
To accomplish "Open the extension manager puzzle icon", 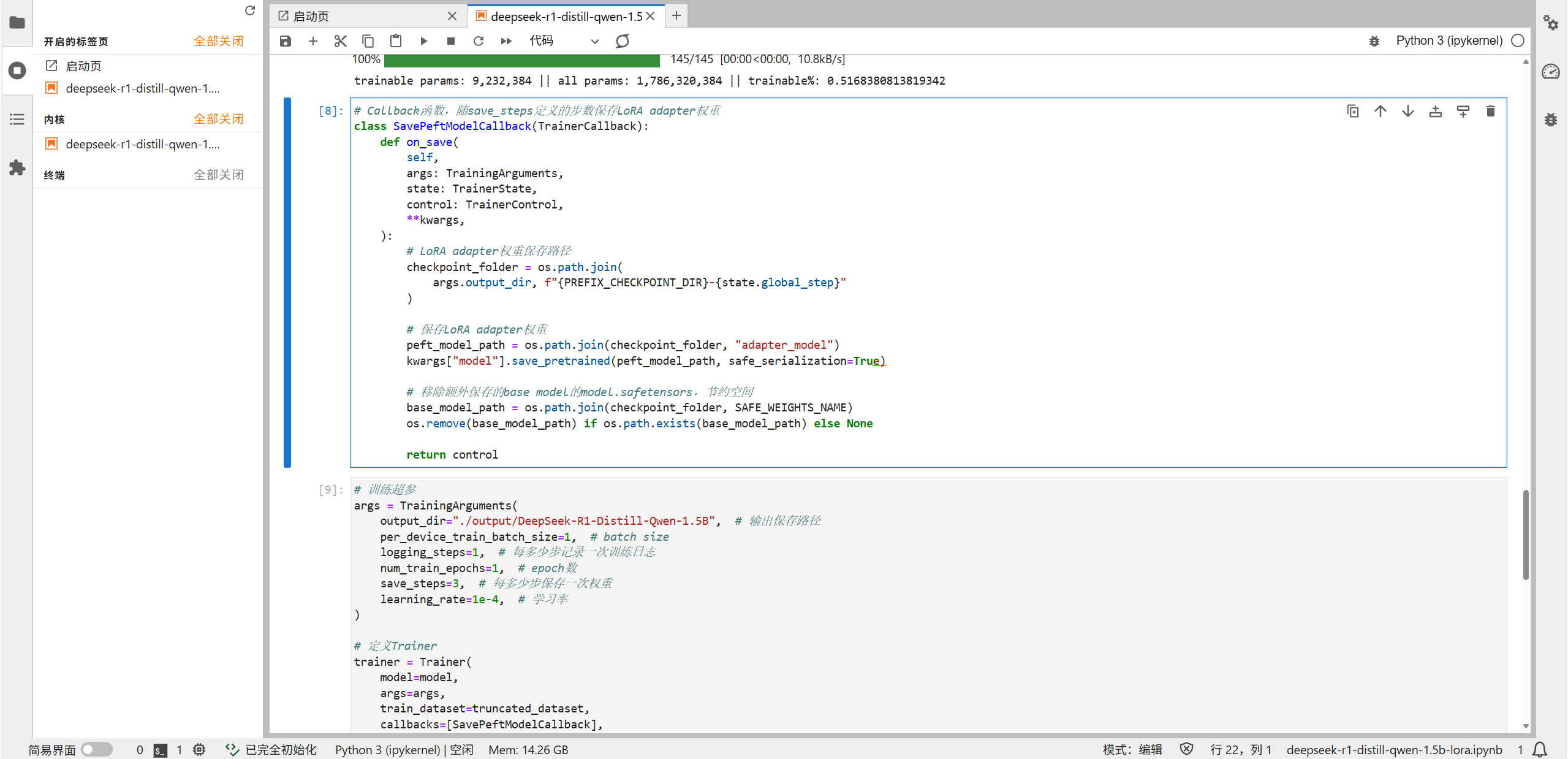I will [17, 167].
